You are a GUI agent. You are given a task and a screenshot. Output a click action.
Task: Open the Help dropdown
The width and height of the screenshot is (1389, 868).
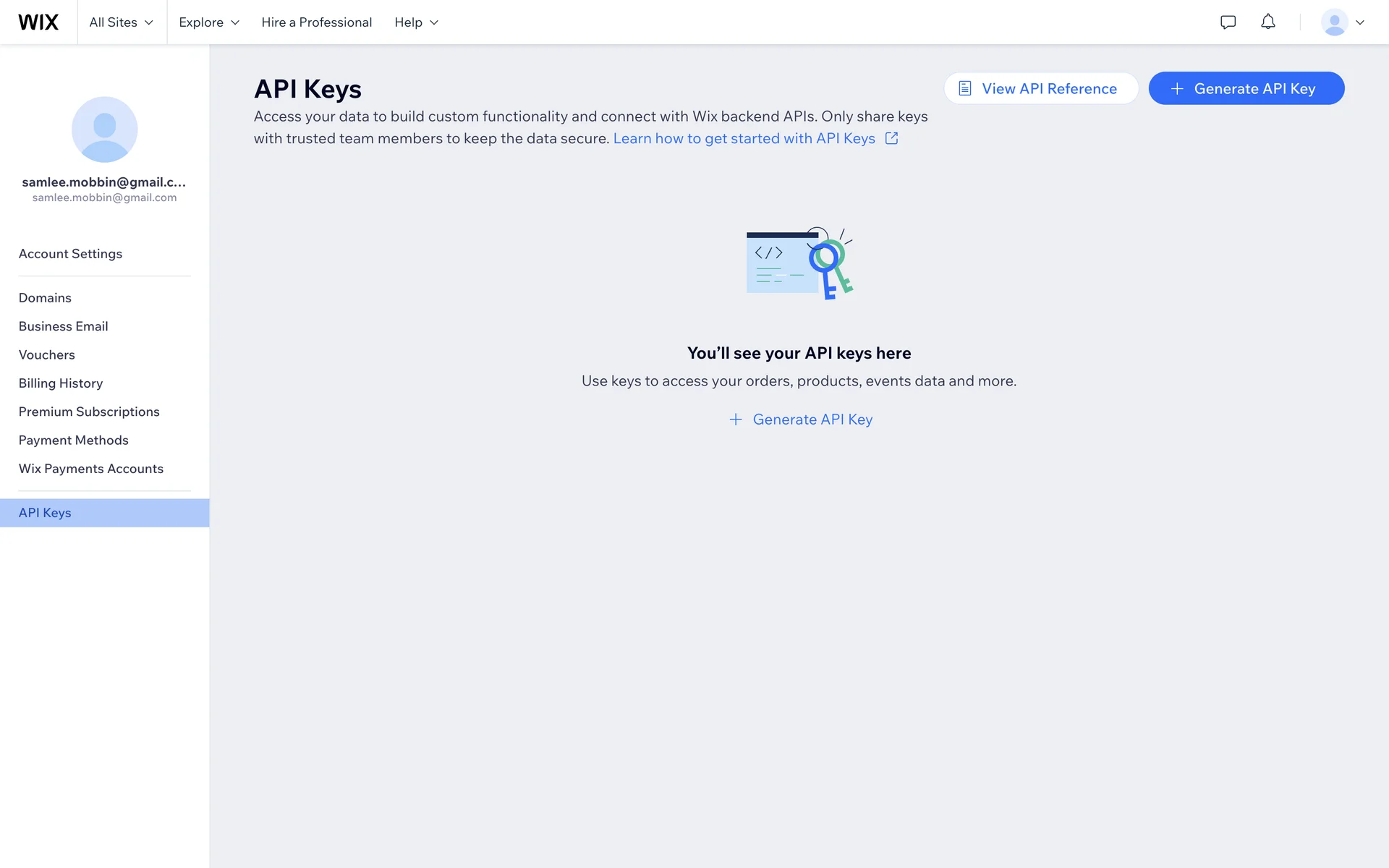click(x=416, y=22)
